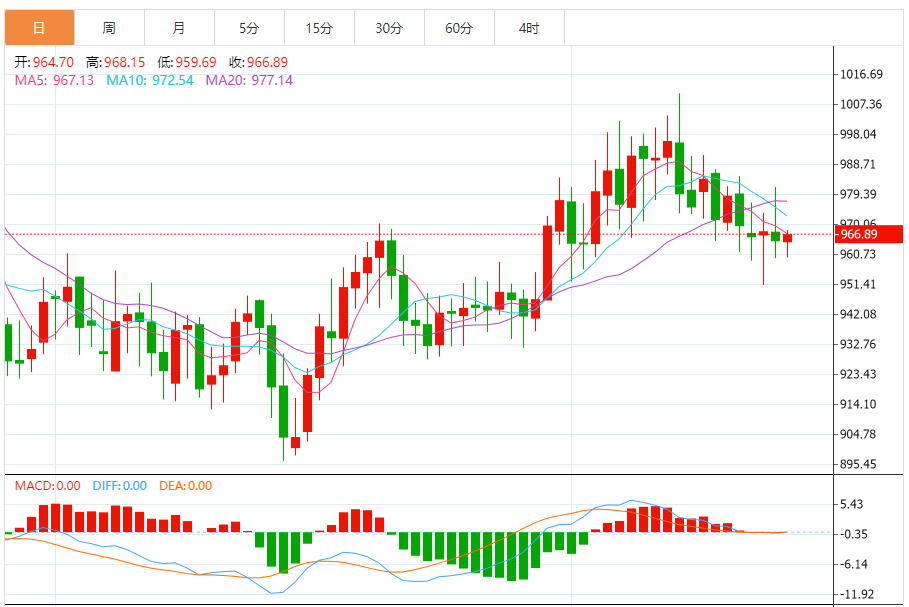Click the MA20: 977.14 indicator label
The width and height of the screenshot is (909, 607).
coord(249,80)
